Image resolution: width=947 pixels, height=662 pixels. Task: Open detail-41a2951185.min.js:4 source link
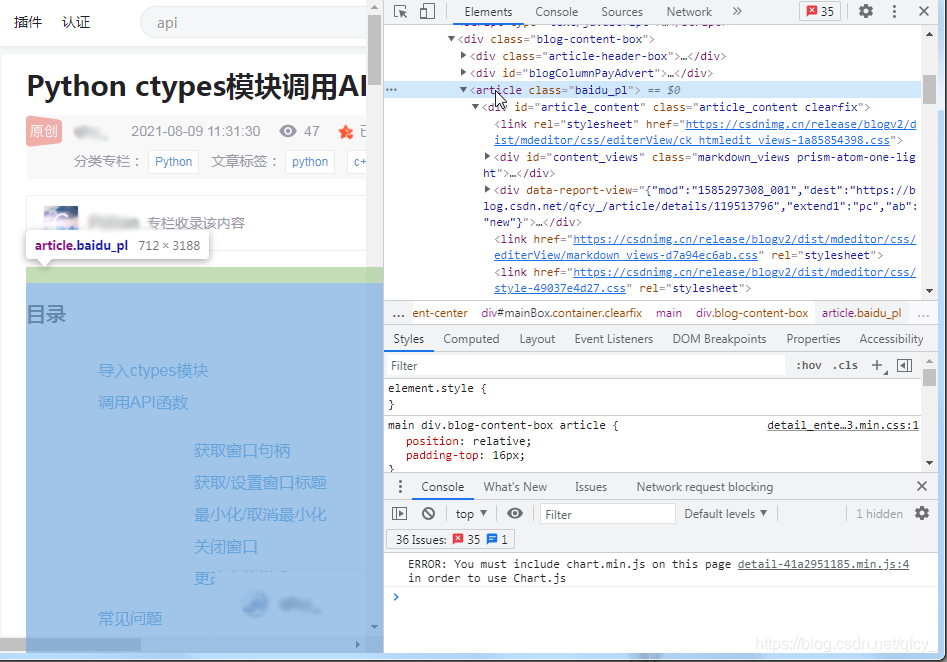click(x=823, y=564)
